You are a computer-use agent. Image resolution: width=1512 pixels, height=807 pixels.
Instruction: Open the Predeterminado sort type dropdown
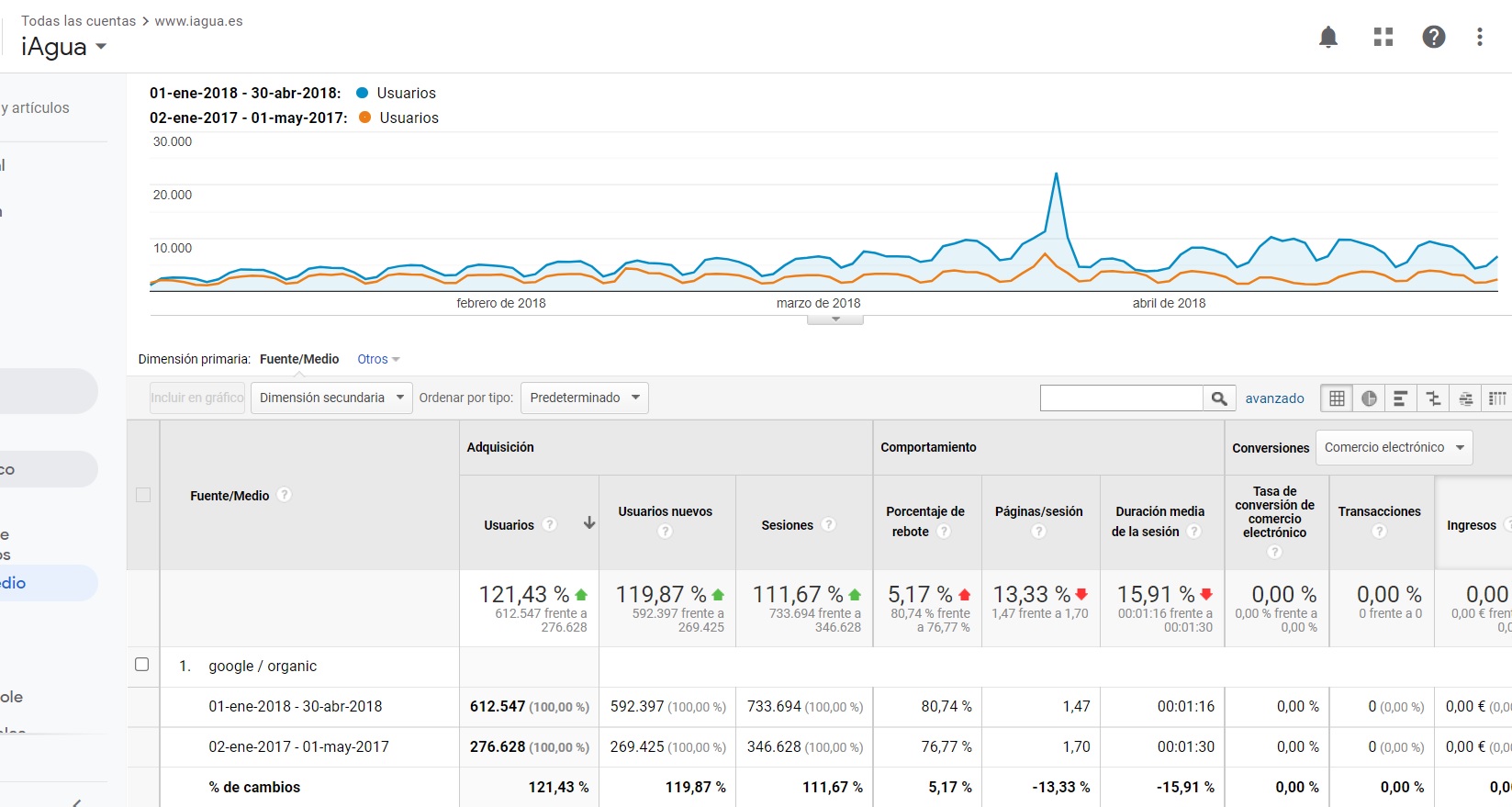pyautogui.click(x=585, y=398)
